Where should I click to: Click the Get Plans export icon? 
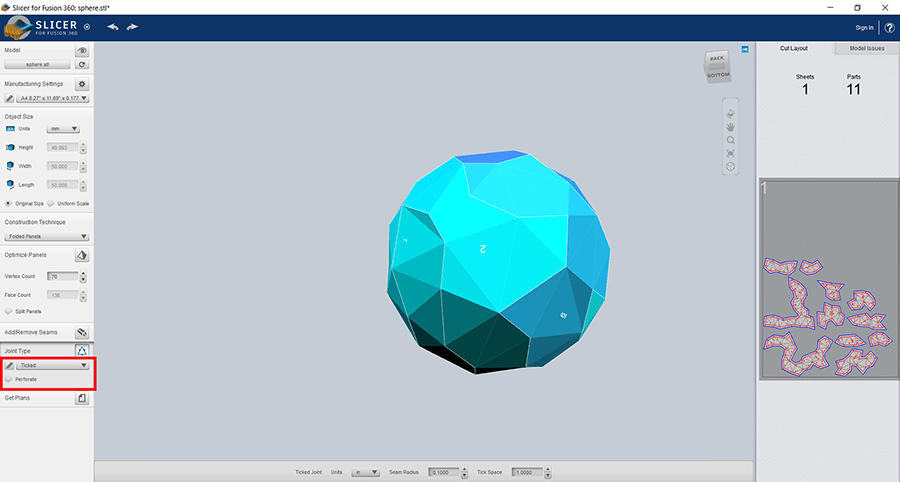(82, 398)
